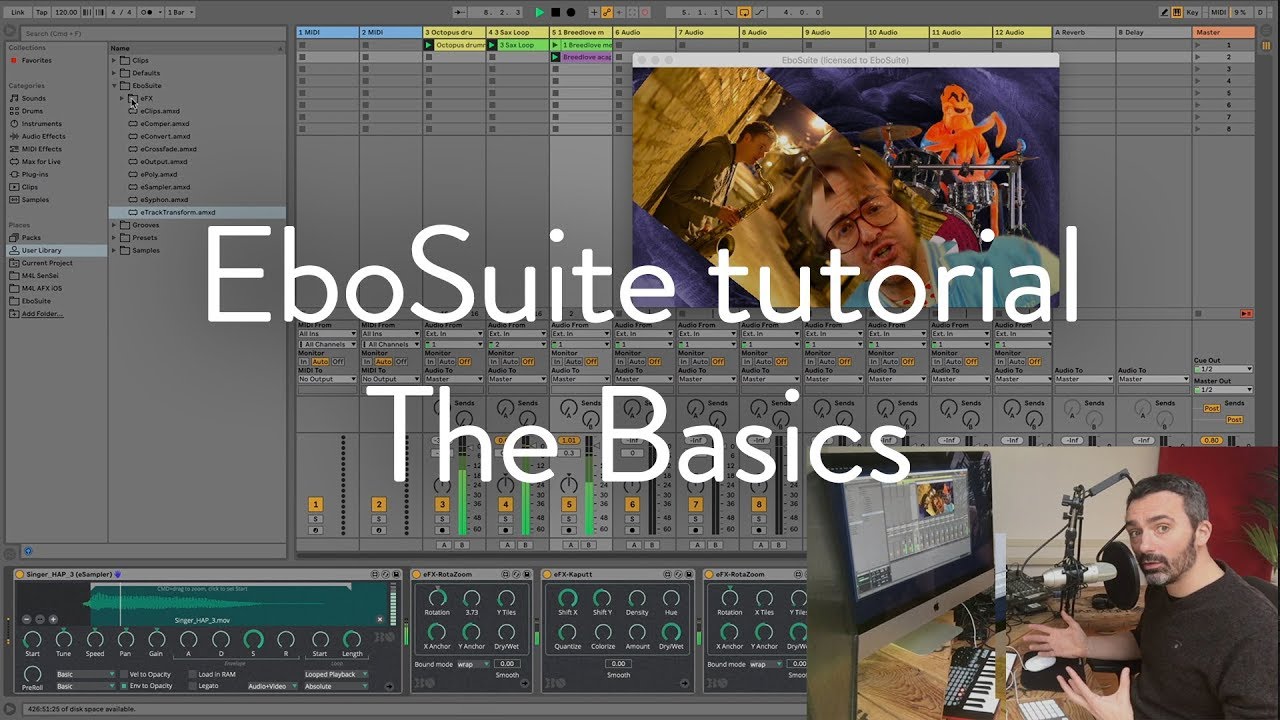Open the Looped Playback dropdown
Image resolution: width=1280 pixels, height=720 pixels.
336,674
